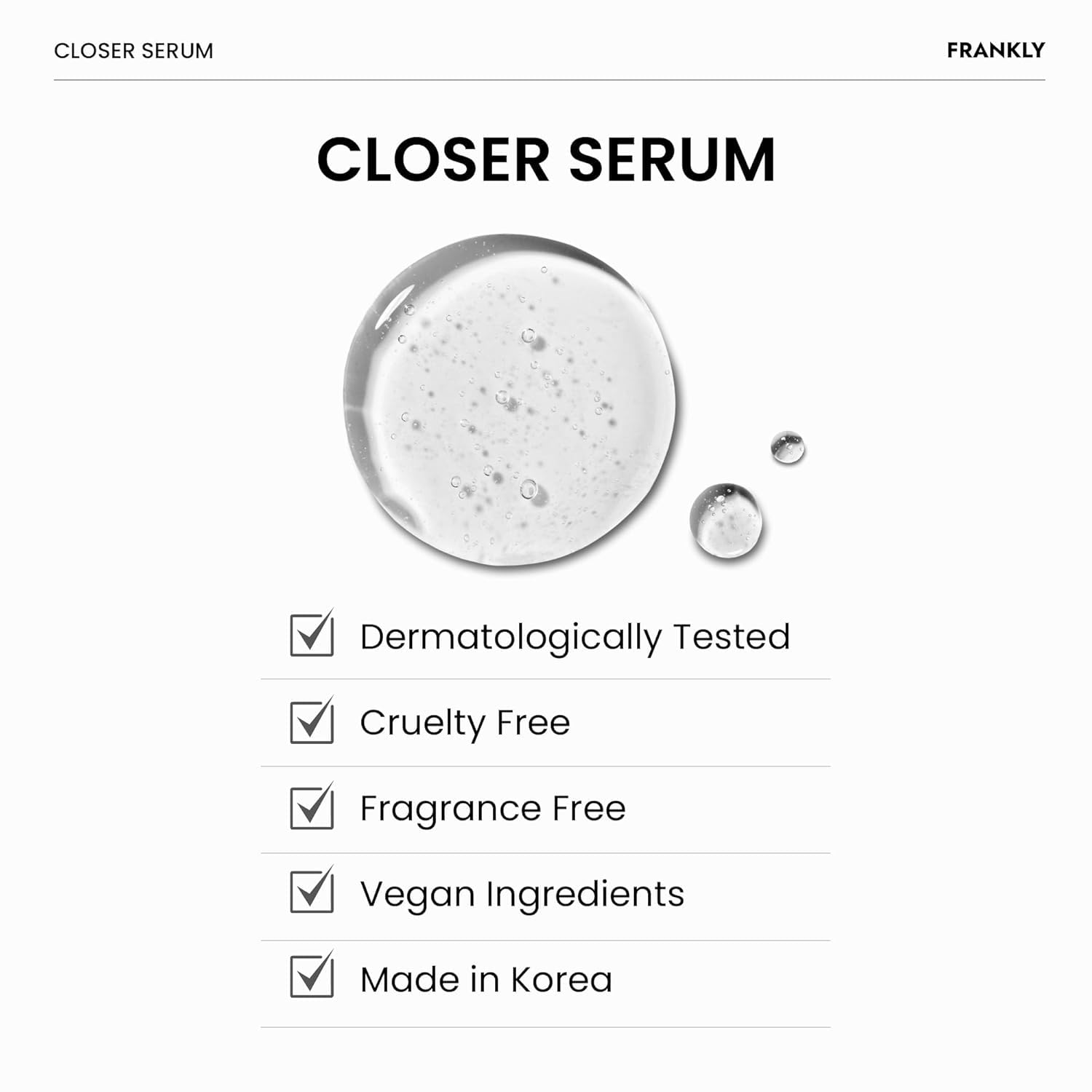Viewport: 1092px width, 1092px height.
Task: Click the FRANKLY brand logo
Action: pyautogui.click(x=995, y=50)
